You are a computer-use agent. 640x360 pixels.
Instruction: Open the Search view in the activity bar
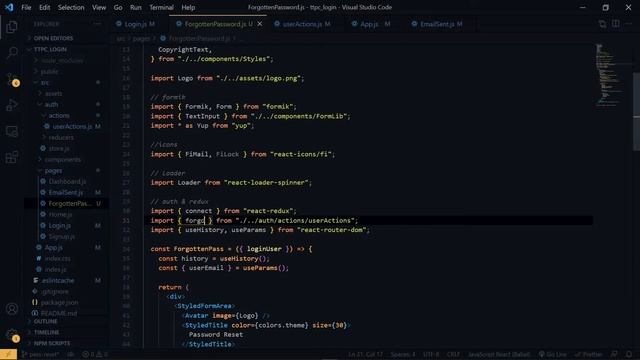click(x=12, y=52)
